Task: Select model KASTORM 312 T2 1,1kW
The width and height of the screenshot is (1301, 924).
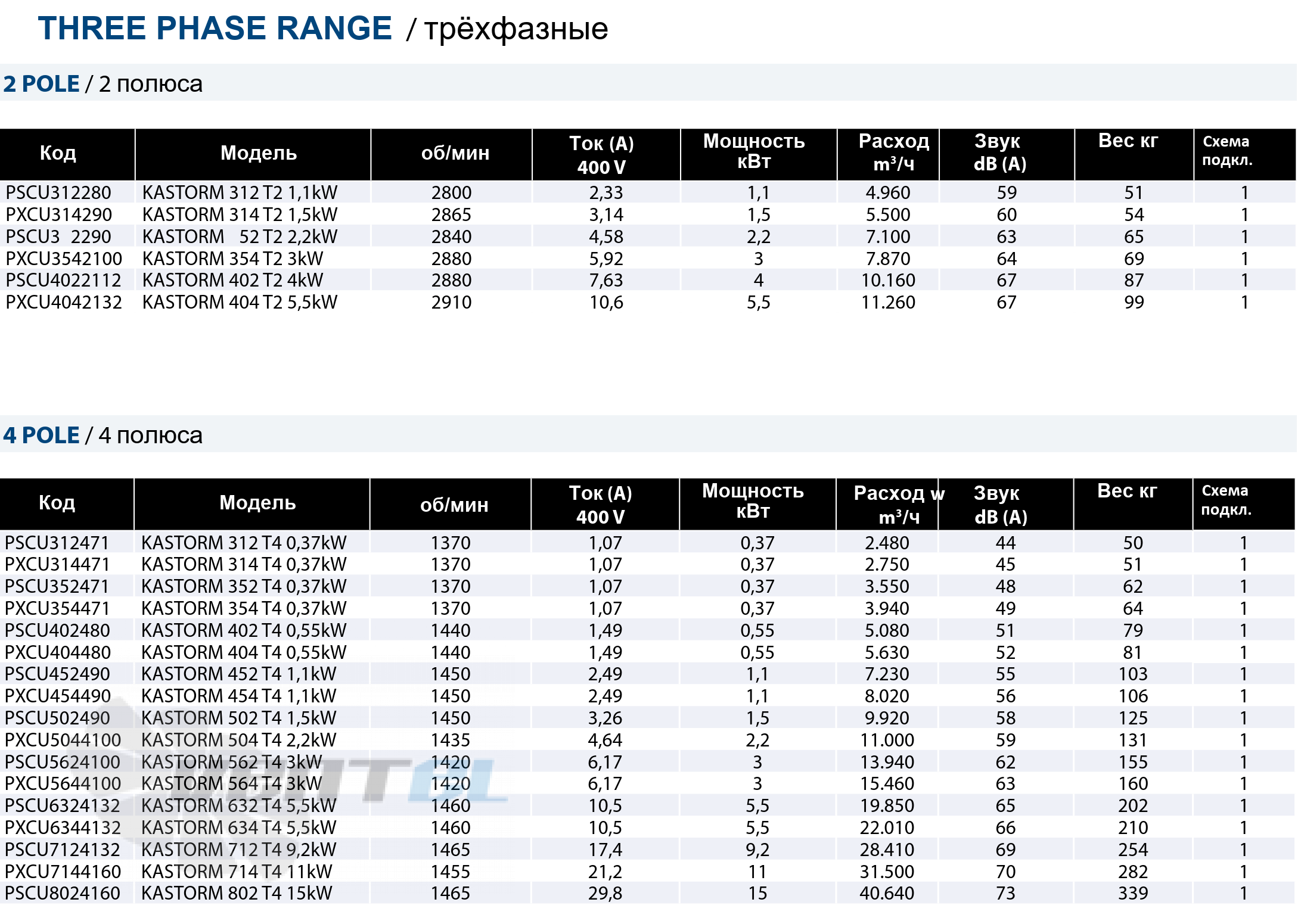Action: 240,192
